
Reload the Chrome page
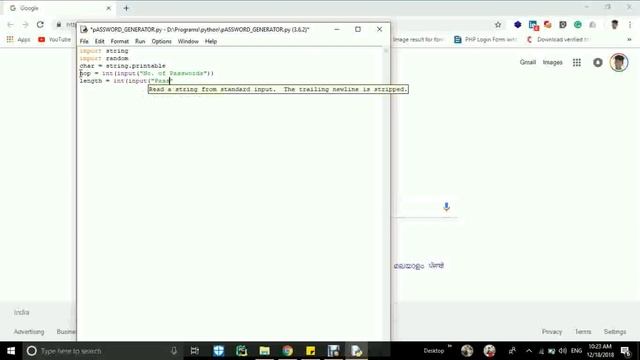[x=40, y=25]
